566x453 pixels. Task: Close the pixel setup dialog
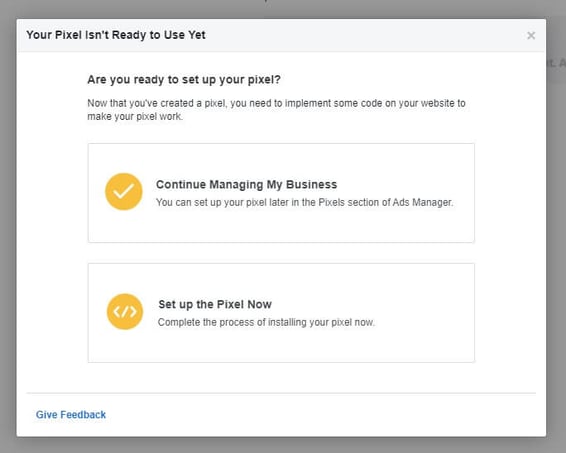(x=531, y=35)
